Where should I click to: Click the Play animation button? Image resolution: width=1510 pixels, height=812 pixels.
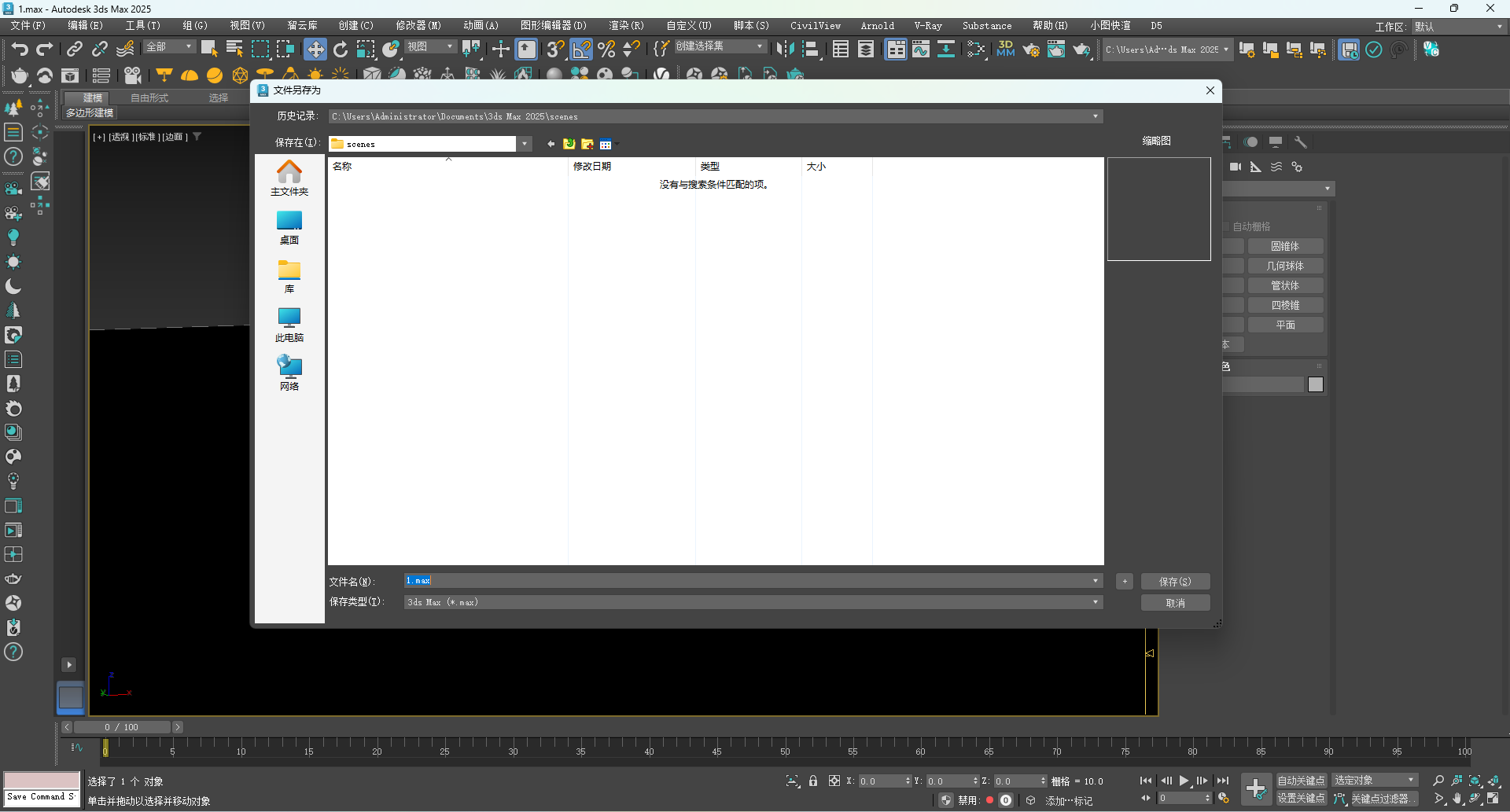click(1184, 781)
